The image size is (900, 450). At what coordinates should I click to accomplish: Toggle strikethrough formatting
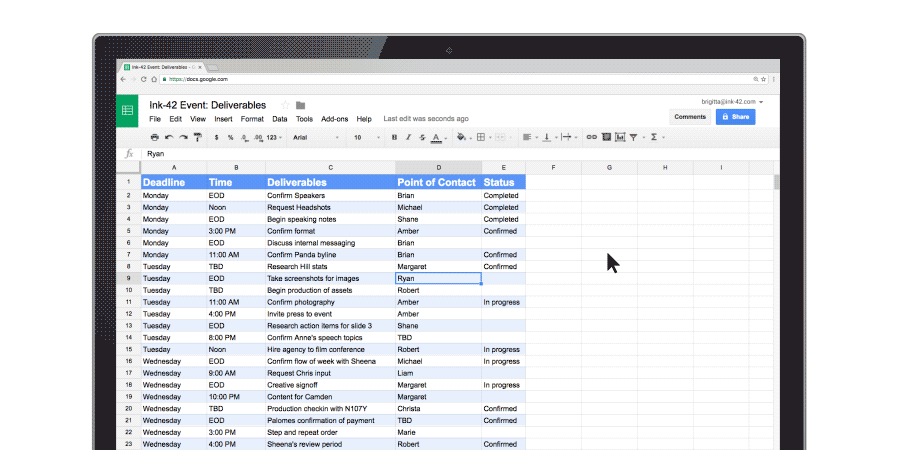422,138
